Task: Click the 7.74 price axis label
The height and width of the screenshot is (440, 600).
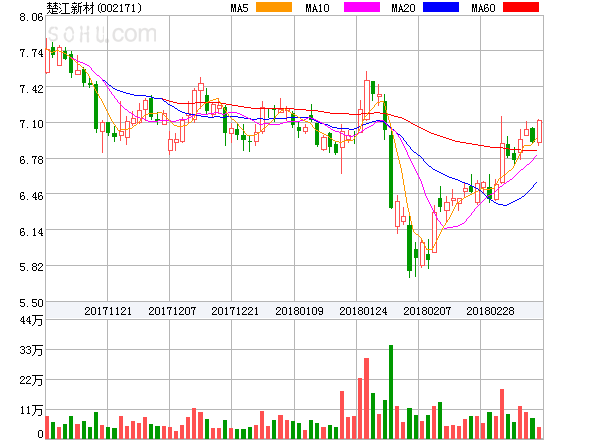Action: click(31, 53)
